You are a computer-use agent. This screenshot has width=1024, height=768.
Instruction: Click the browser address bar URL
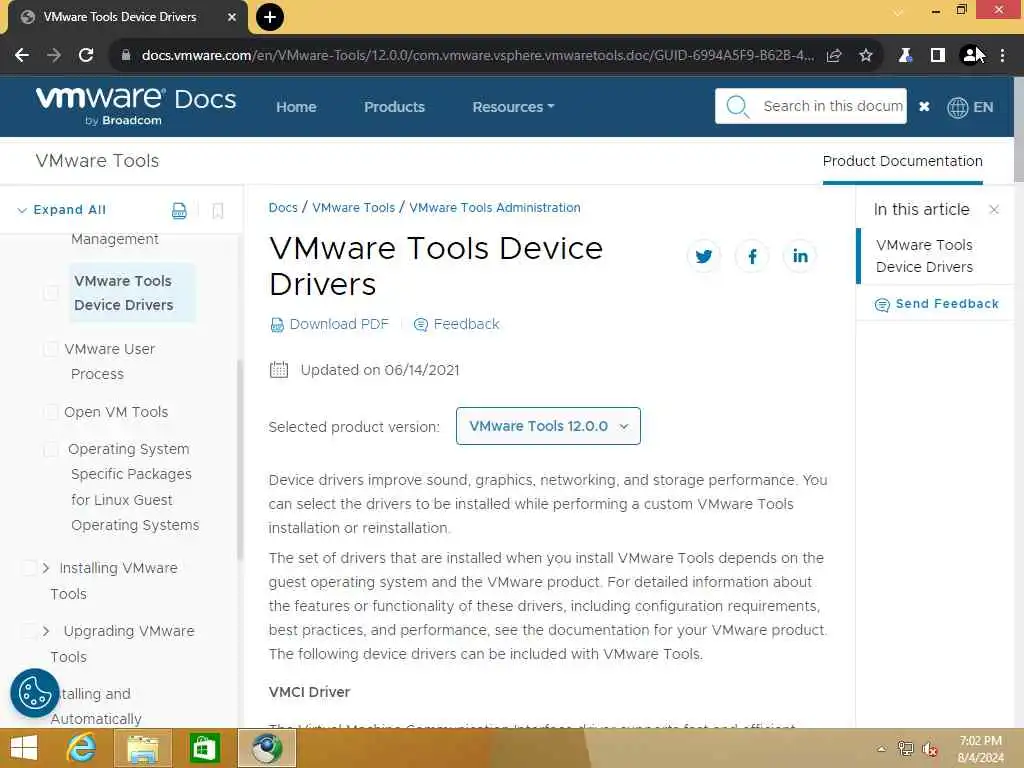(x=478, y=56)
